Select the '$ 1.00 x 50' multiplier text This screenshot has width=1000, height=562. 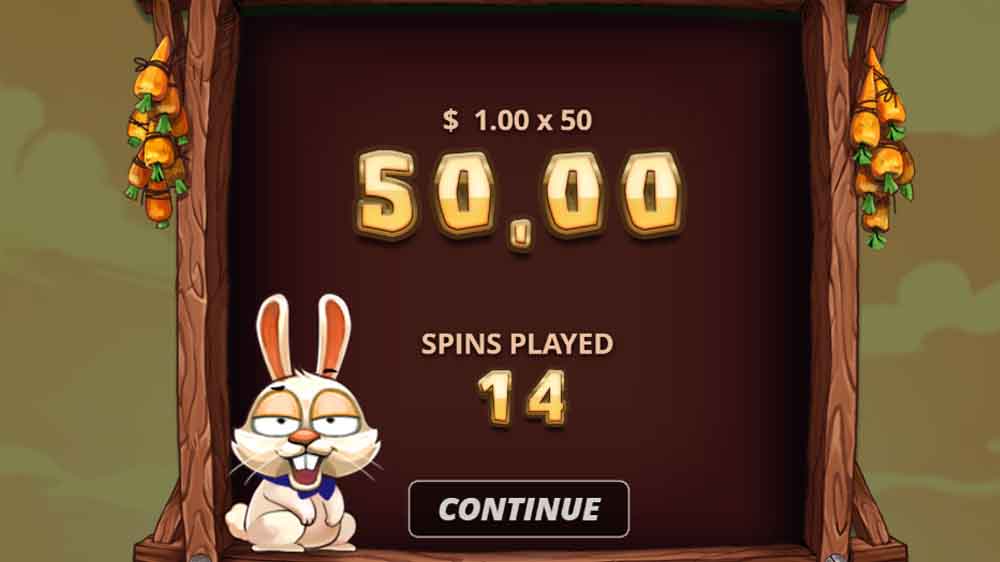(x=517, y=120)
